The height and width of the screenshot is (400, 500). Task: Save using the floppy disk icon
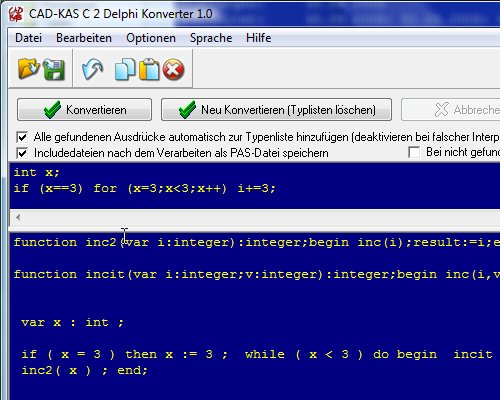coord(53,70)
